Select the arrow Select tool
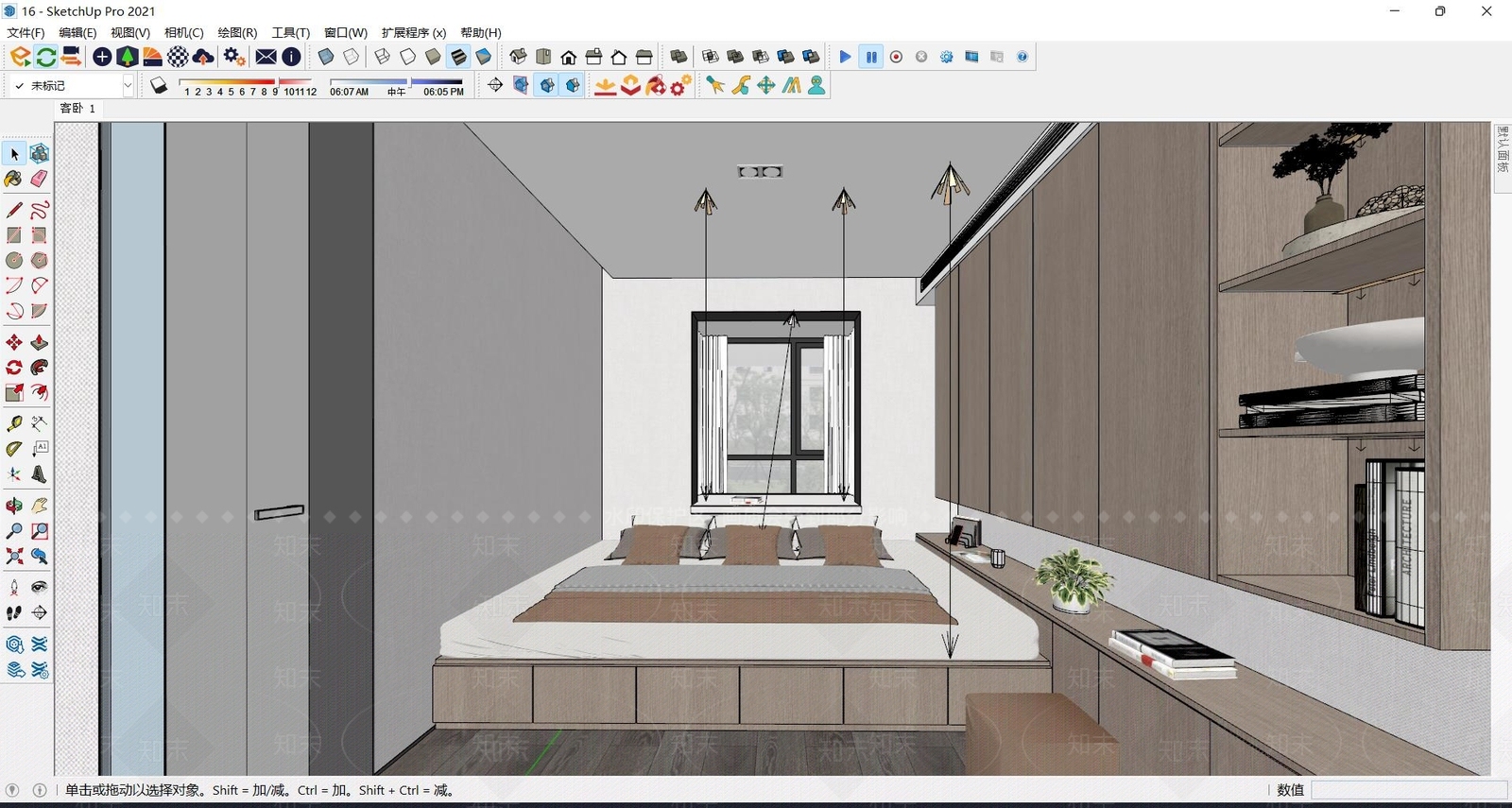Viewport: 1512px width, 808px height. point(14,154)
